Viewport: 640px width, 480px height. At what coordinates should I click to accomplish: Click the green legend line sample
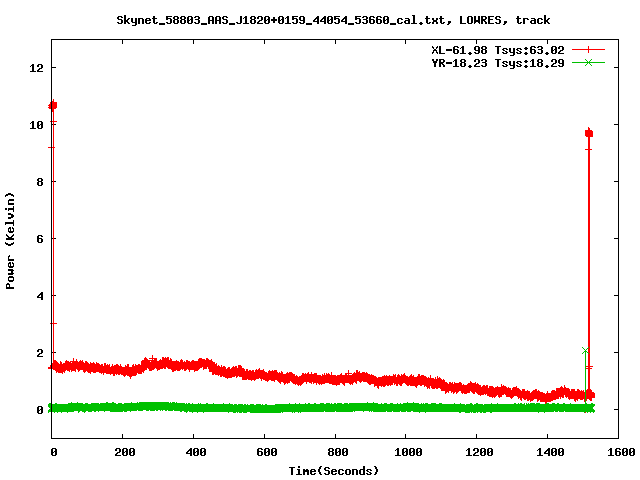tap(588, 62)
